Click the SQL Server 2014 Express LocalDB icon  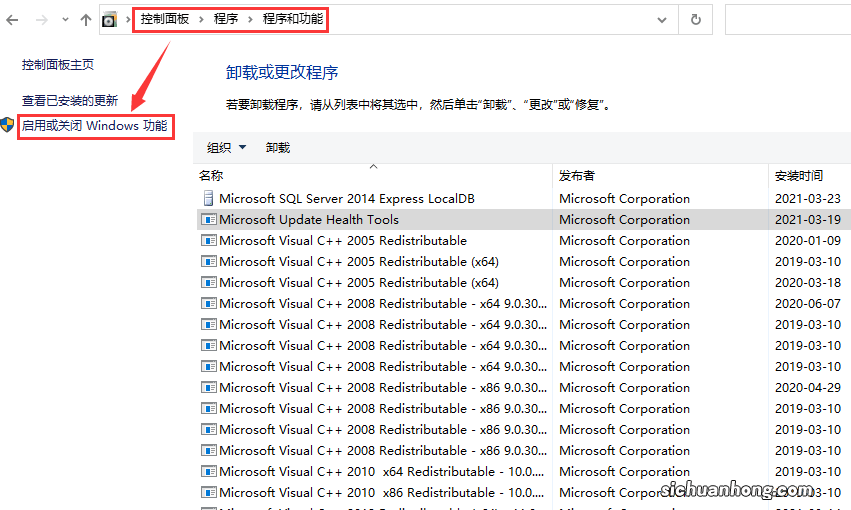click(x=208, y=199)
